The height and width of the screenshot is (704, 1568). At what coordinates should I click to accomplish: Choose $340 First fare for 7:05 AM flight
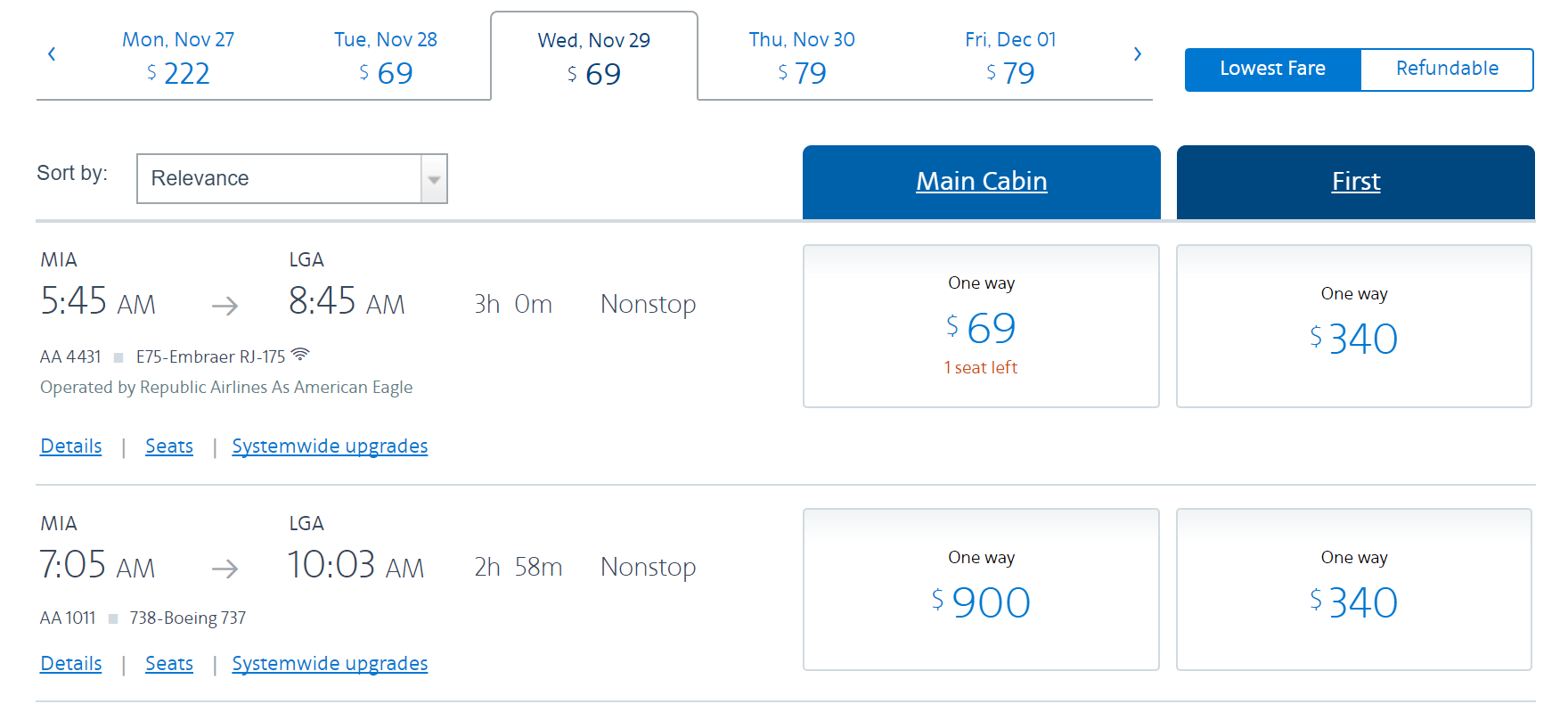click(x=1353, y=590)
